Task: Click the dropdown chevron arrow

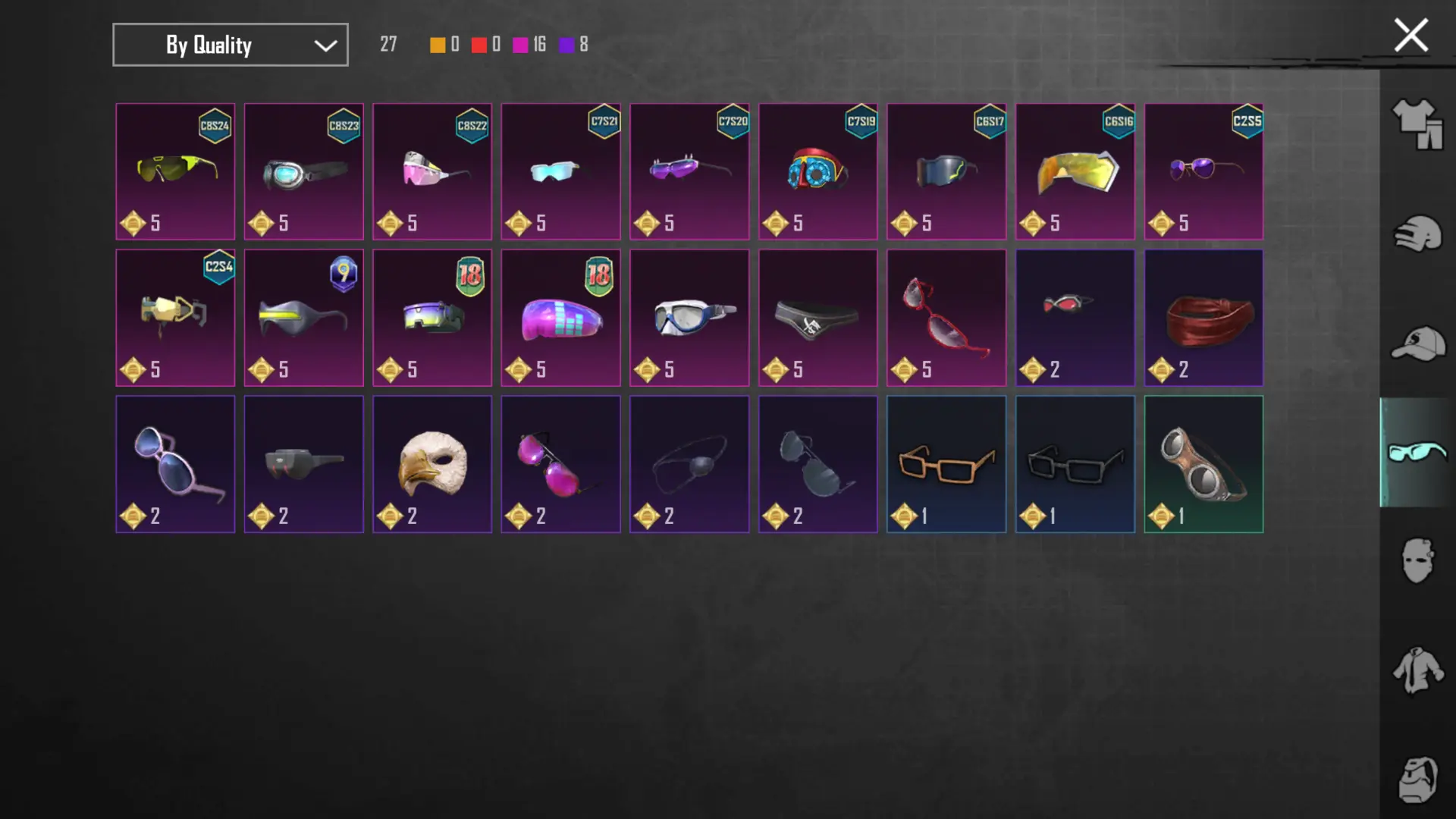Action: [325, 45]
